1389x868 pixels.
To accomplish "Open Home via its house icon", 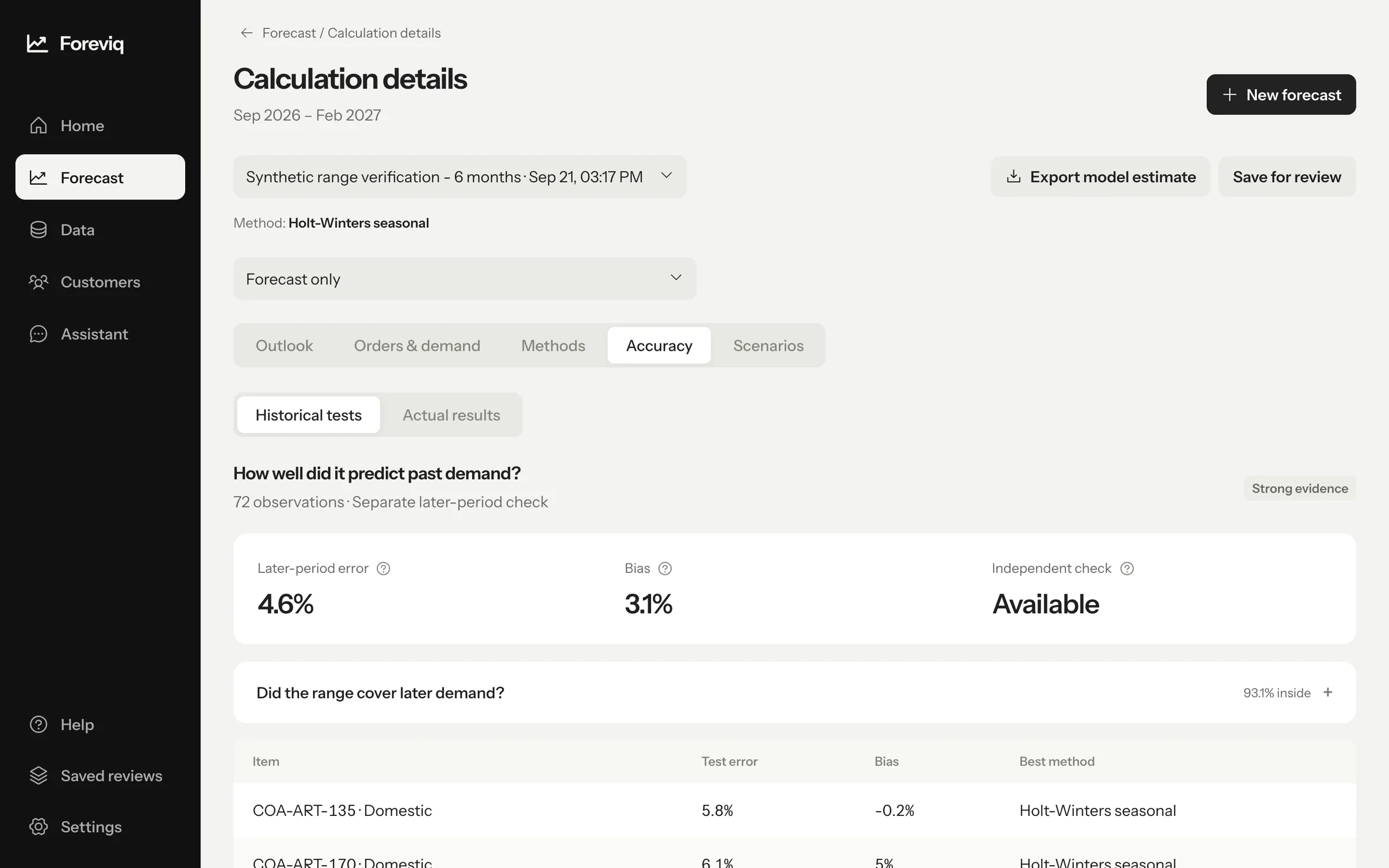I will point(38,126).
